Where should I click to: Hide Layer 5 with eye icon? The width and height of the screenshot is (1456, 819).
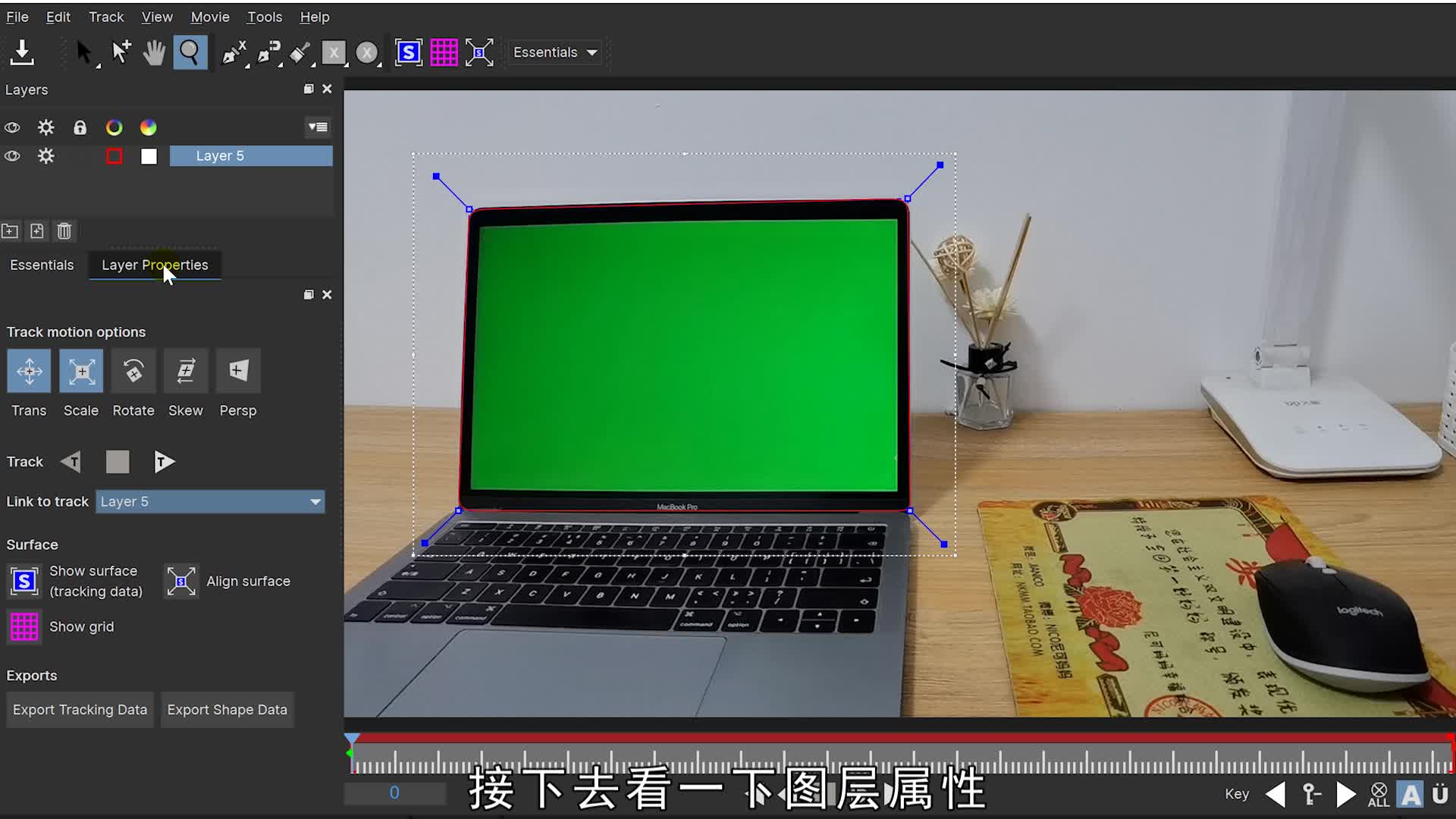(12, 156)
